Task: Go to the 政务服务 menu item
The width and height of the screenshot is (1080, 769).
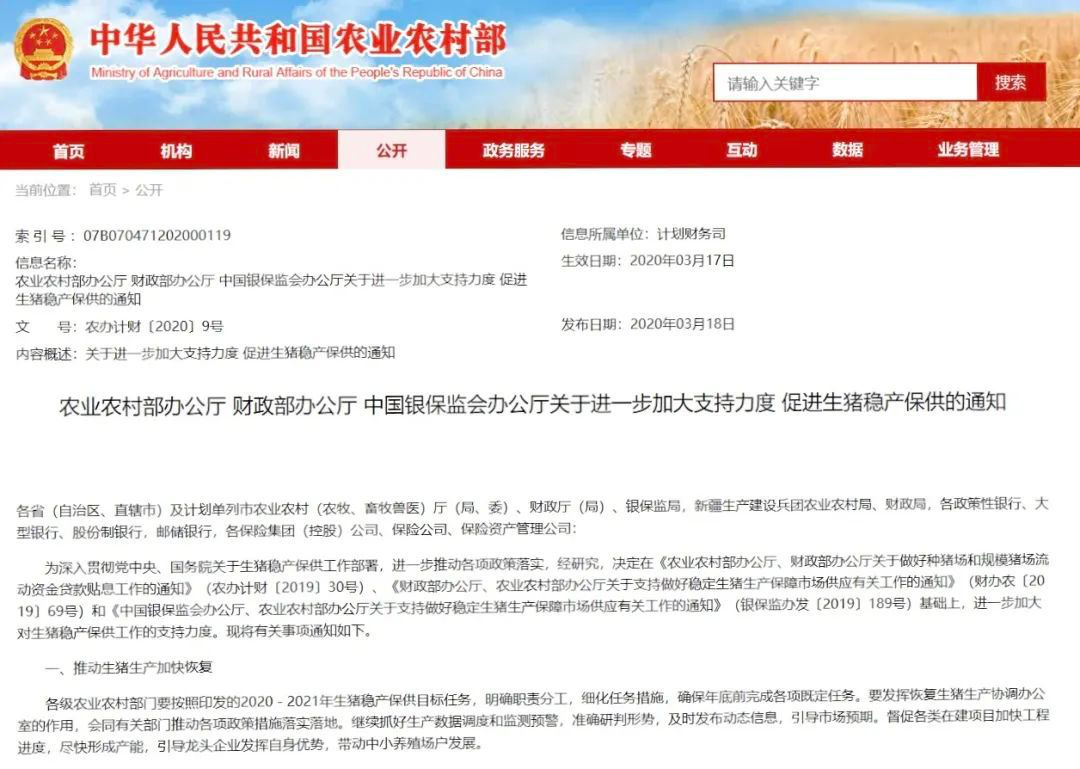Action: [x=514, y=150]
